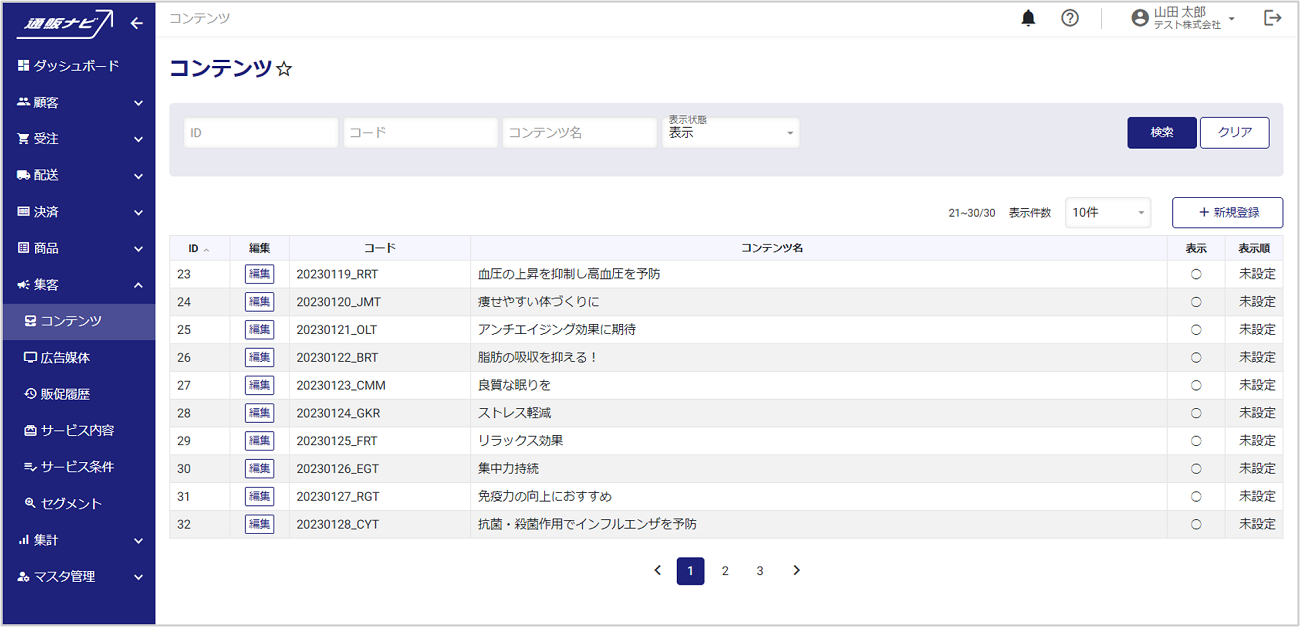
Task: Collapse sidebar with the left arrow icon
Action: pyautogui.click(x=137, y=23)
